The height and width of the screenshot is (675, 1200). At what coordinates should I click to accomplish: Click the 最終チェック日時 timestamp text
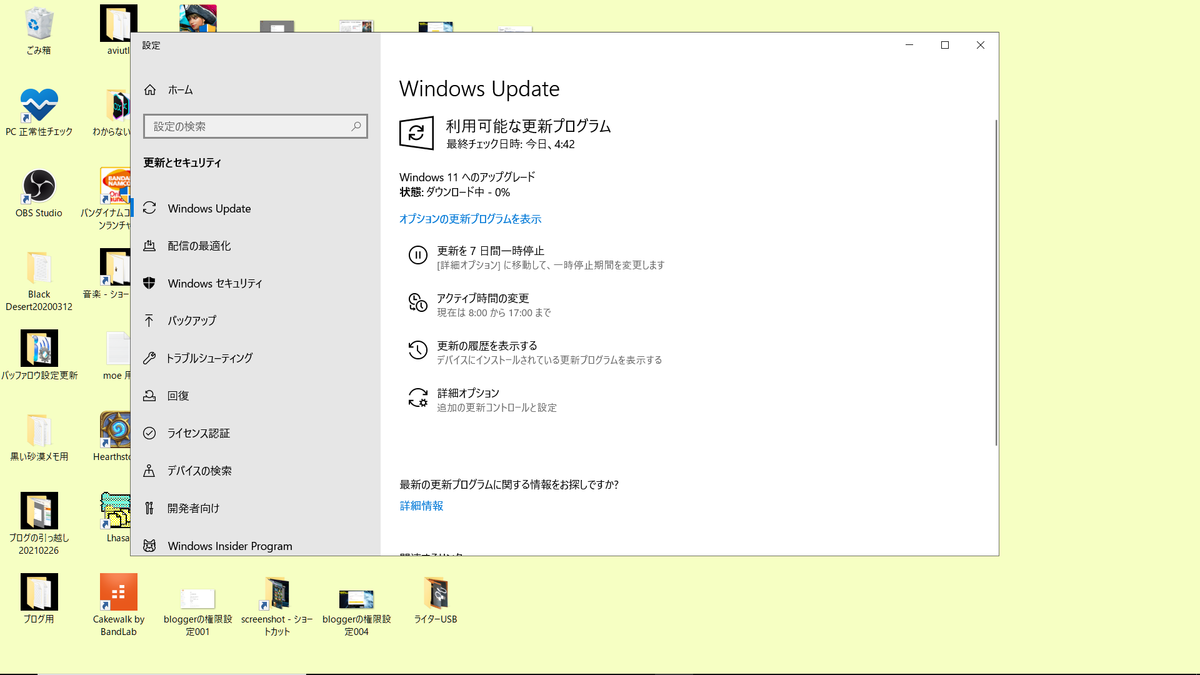(510, 145)
